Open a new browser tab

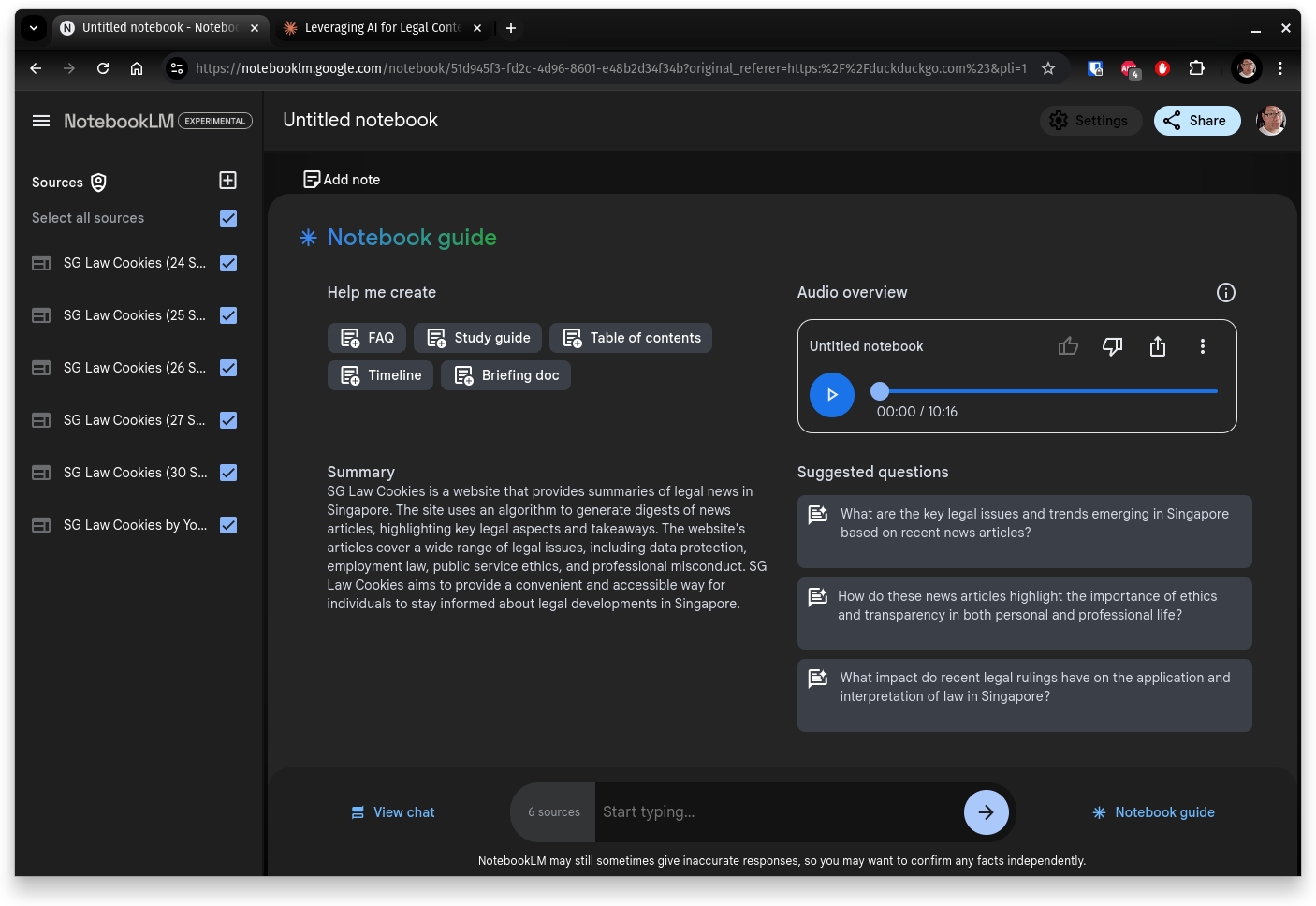click(511, 28)
